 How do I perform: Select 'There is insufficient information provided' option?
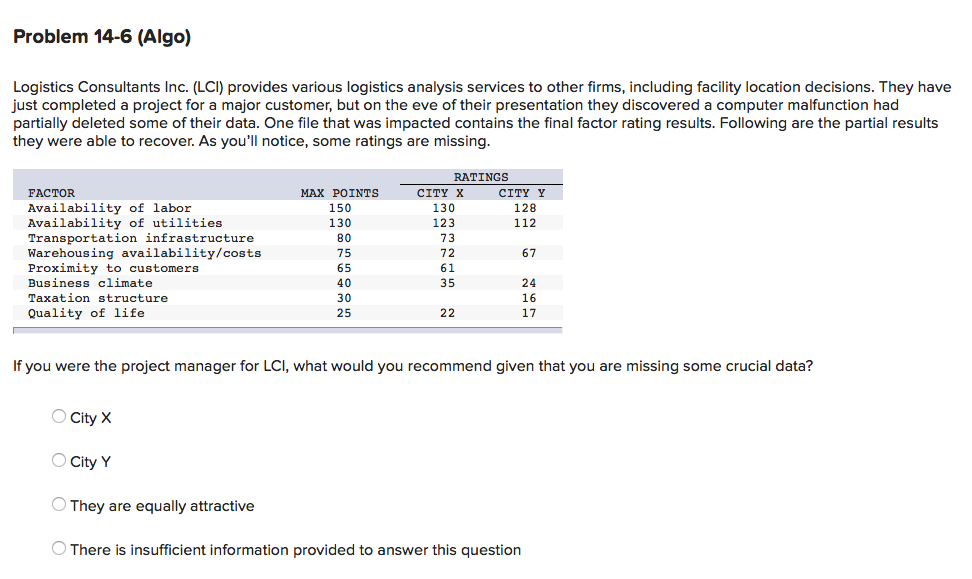[58, 548]
